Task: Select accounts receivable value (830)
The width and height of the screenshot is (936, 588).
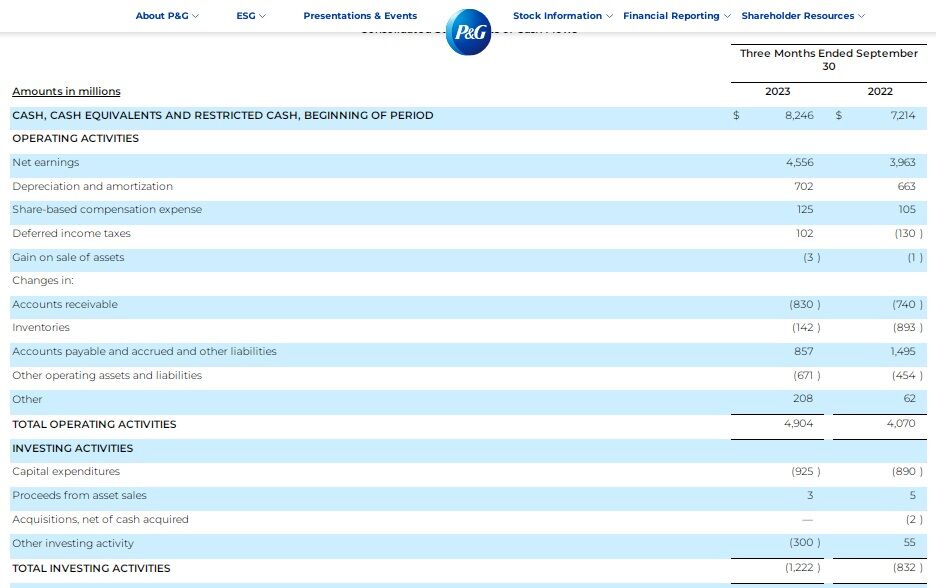Action: pos(805,304)
